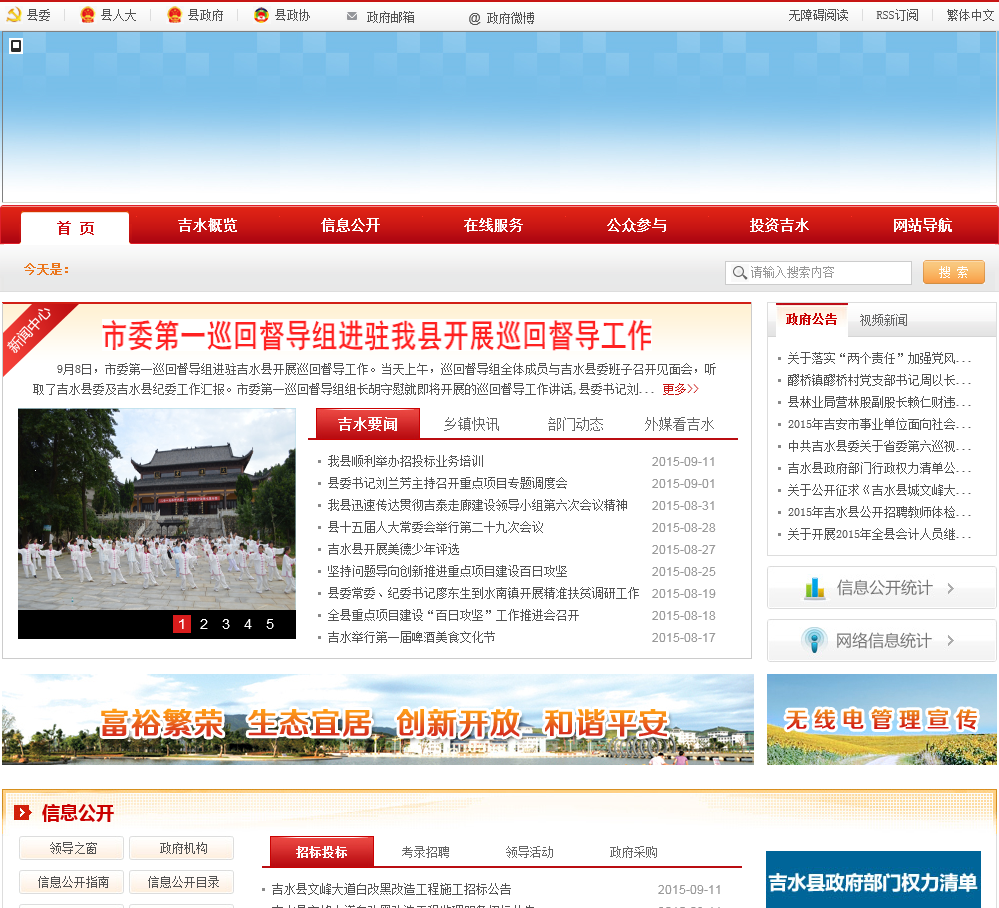Click the tai chi temple carousel photo
The height and width of the screenshot is (908, 999).
(x=157, y=509)
